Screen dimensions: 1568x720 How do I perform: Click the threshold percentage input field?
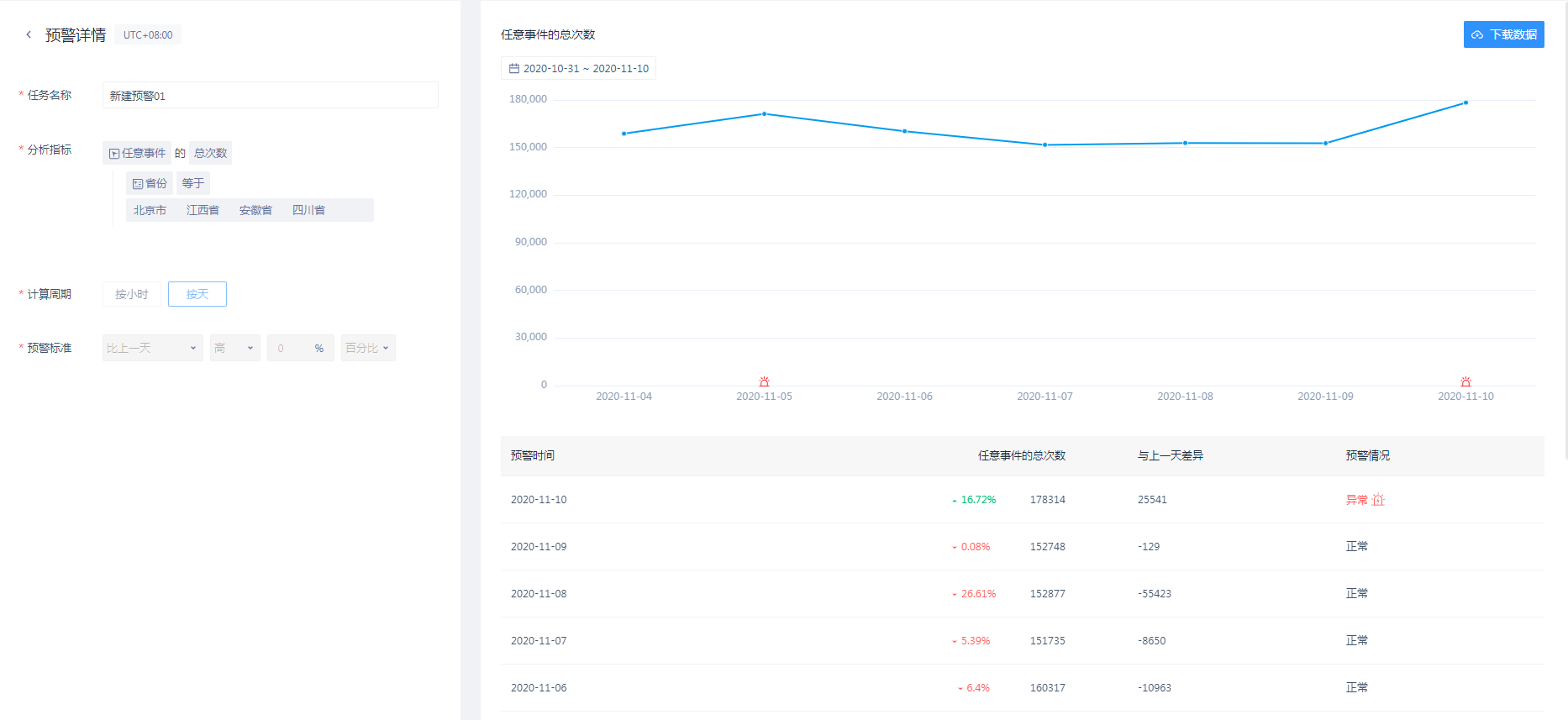point(291,348)
